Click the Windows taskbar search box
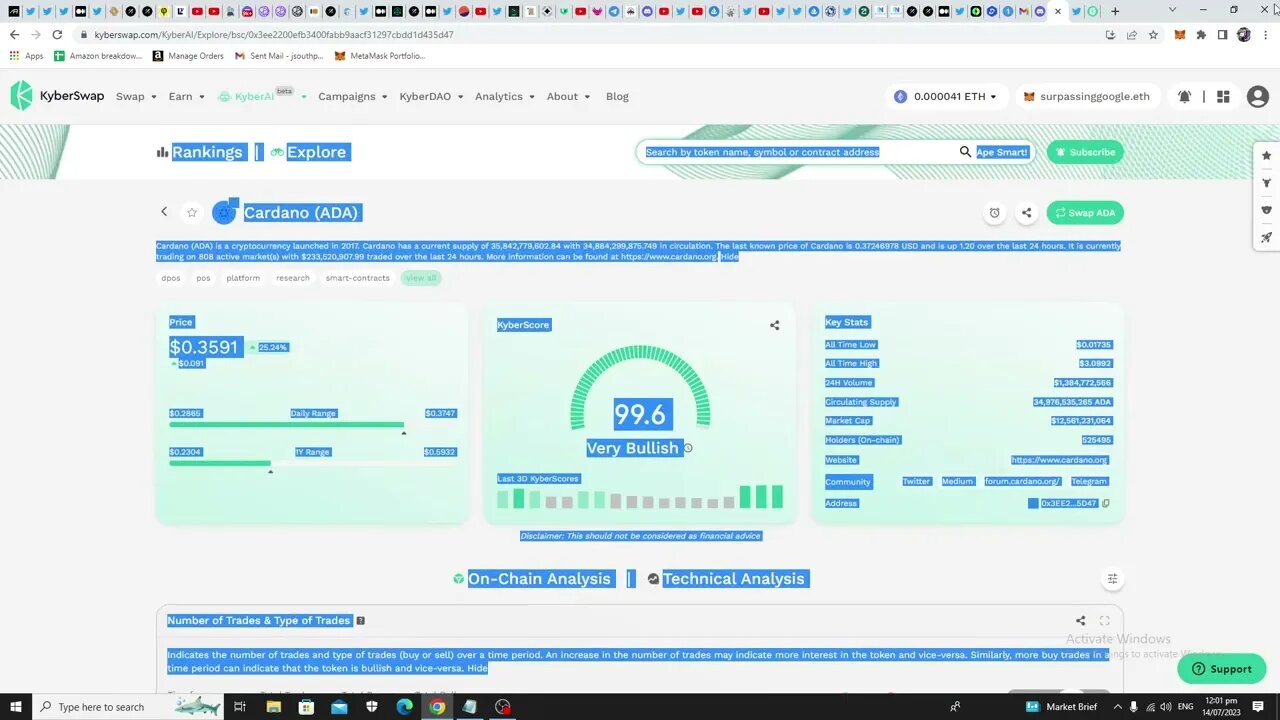This screenshot has width=1280, height=720. pyautogui.click(x=130, y=707)
